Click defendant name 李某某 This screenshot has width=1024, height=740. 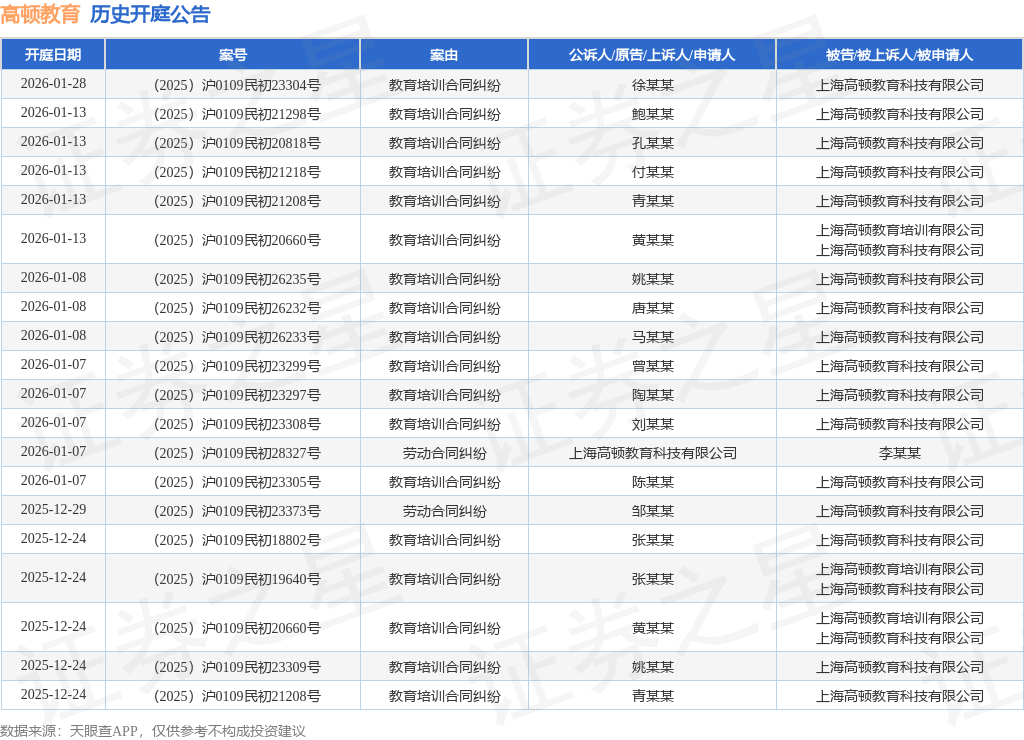(899, 453)
